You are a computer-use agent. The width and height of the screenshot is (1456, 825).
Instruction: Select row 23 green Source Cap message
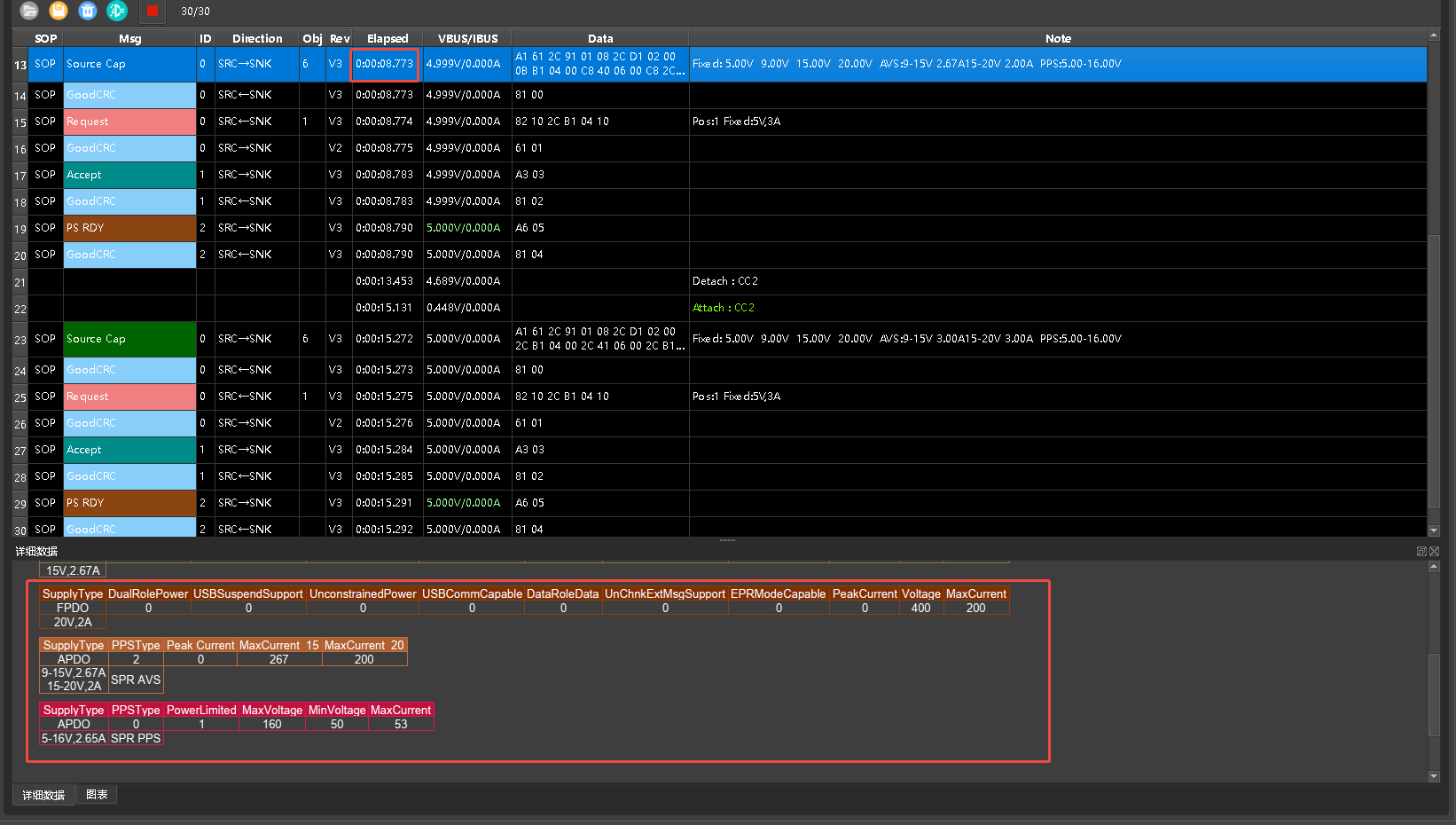pos(129,339)
